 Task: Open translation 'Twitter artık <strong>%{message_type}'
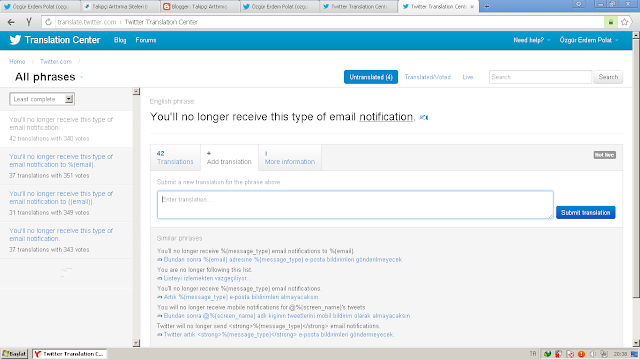(x=279, y=335)
